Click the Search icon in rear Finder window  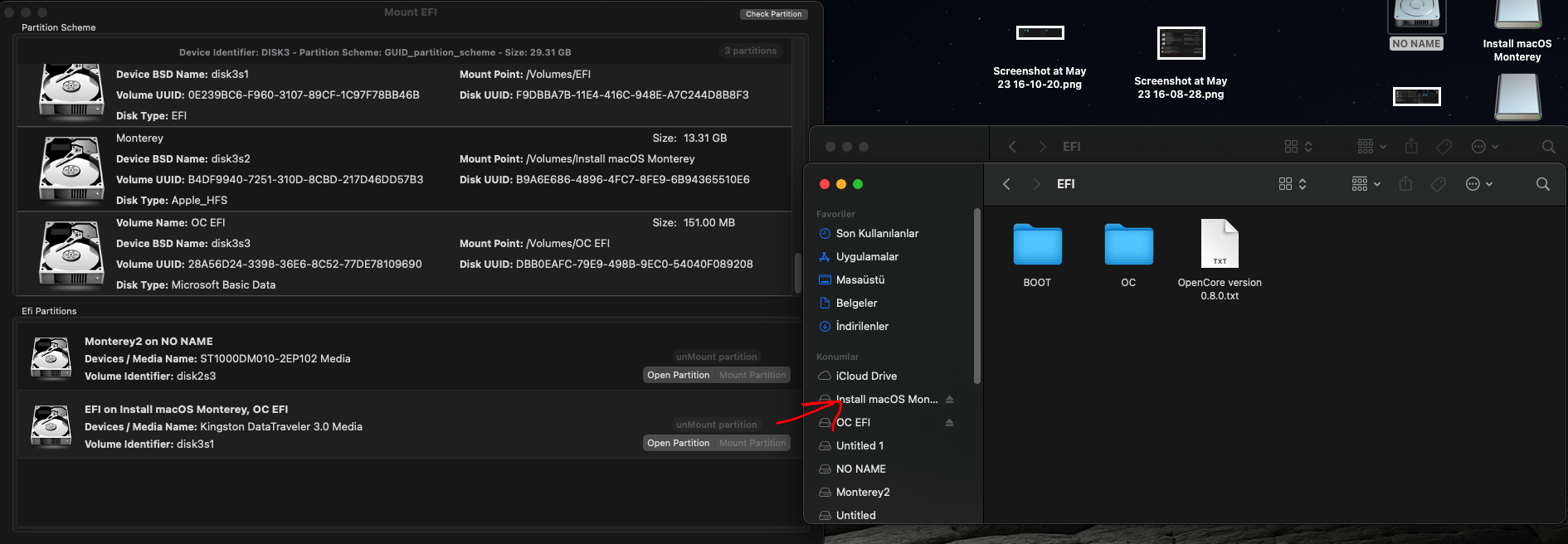tap(1549, 147)
